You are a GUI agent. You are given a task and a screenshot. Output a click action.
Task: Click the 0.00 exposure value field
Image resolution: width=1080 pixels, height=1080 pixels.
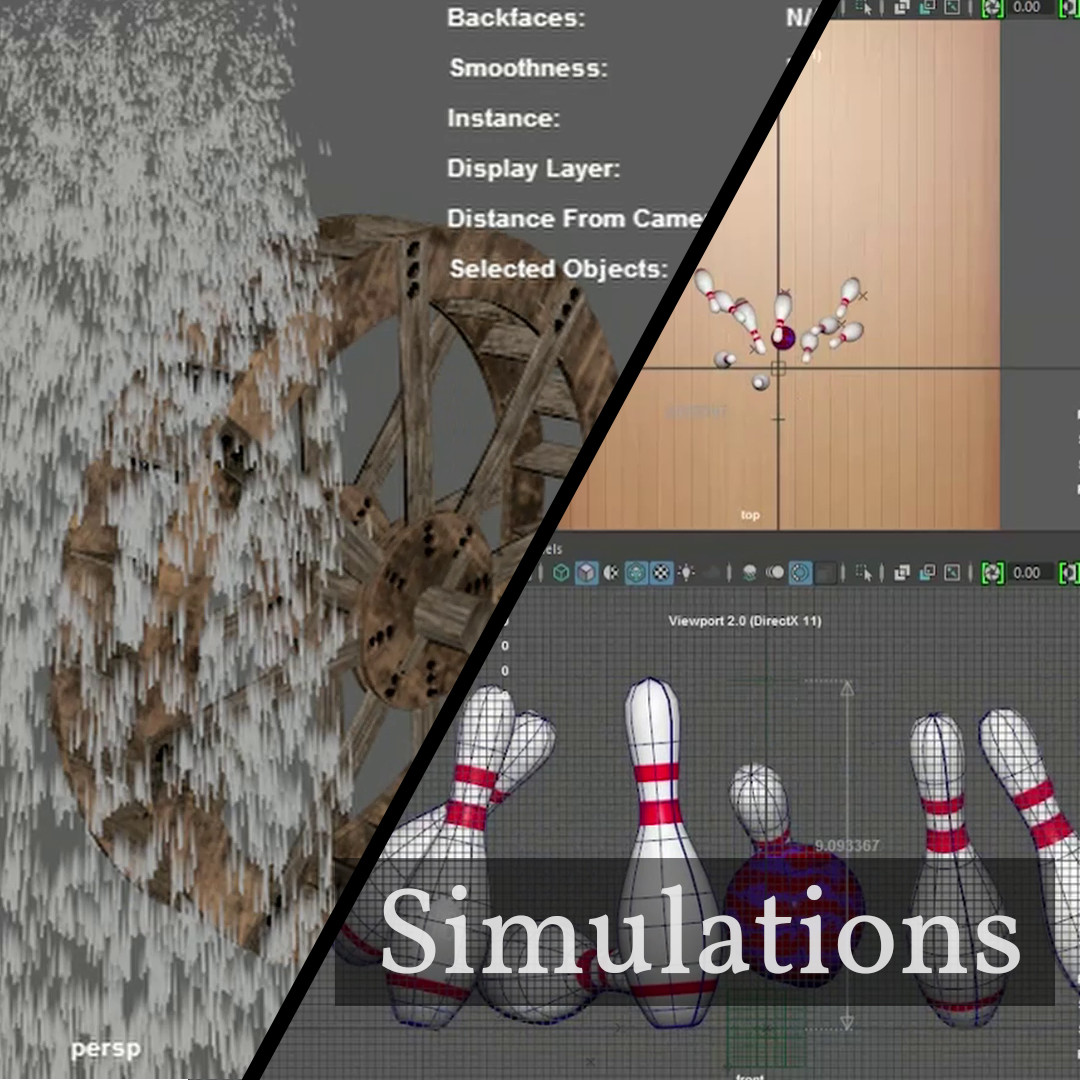(x=1027, y=572)
